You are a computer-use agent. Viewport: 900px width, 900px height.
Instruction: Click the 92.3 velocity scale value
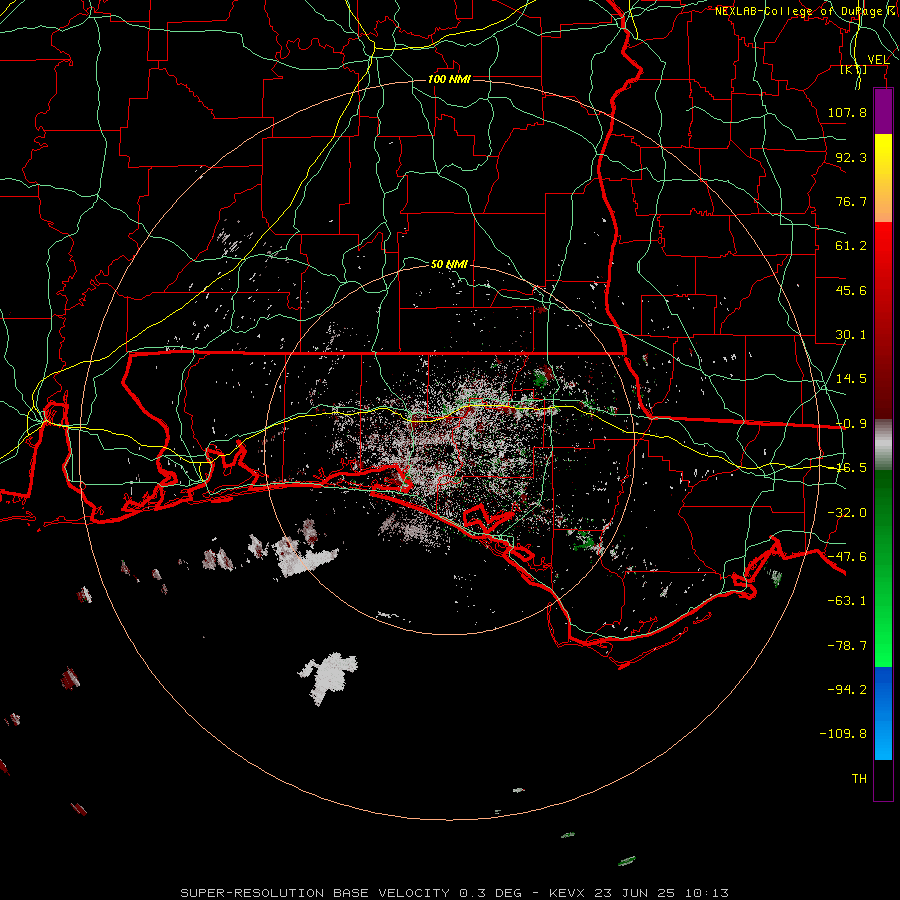pyautogui.click(x=851, y=157)
